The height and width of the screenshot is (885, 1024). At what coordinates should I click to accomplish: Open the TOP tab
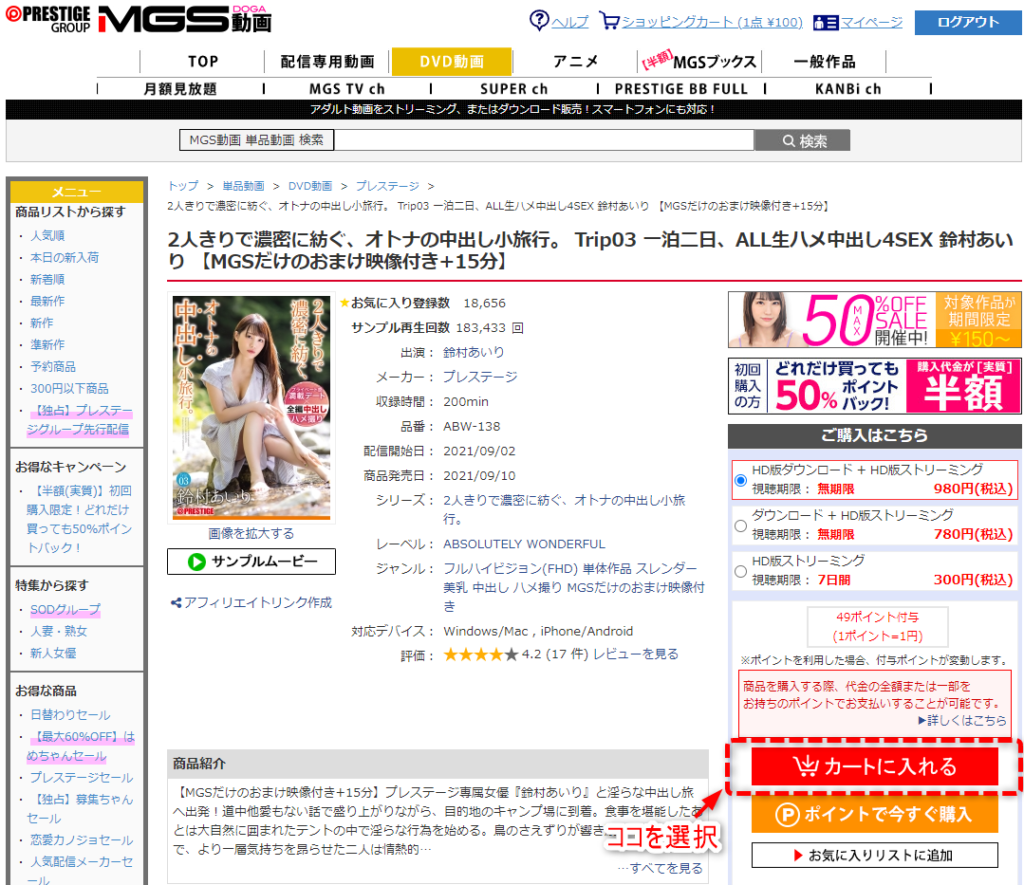click(202, 61)
